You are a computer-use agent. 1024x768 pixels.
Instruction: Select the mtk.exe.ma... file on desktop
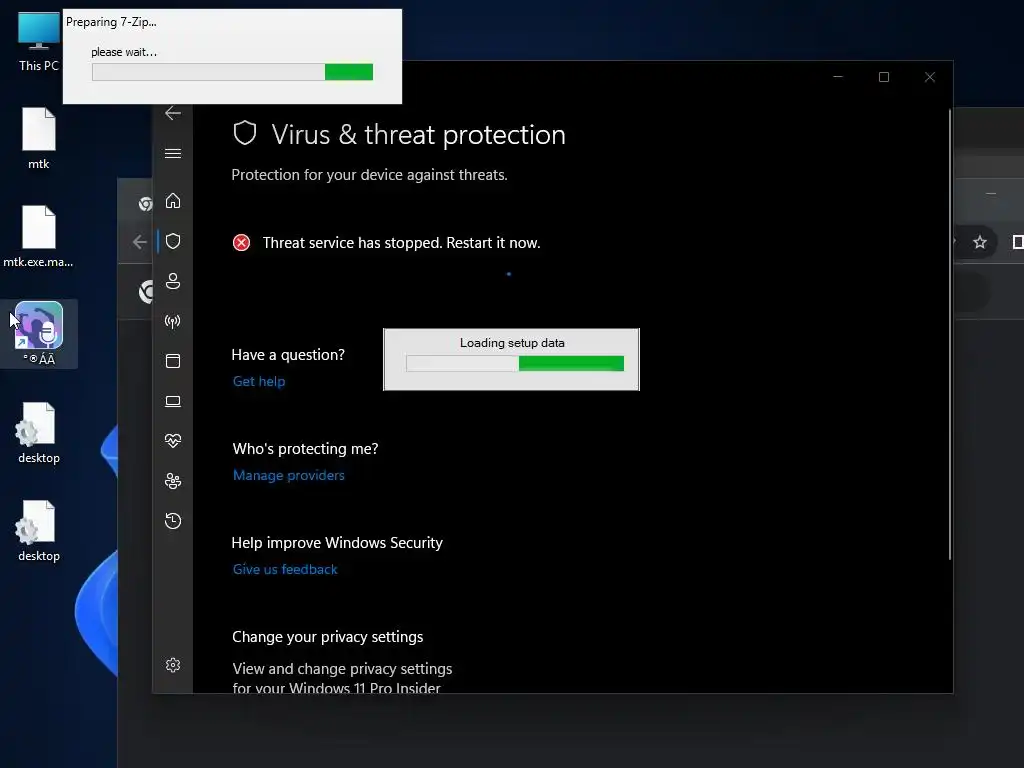pos(39,236)
